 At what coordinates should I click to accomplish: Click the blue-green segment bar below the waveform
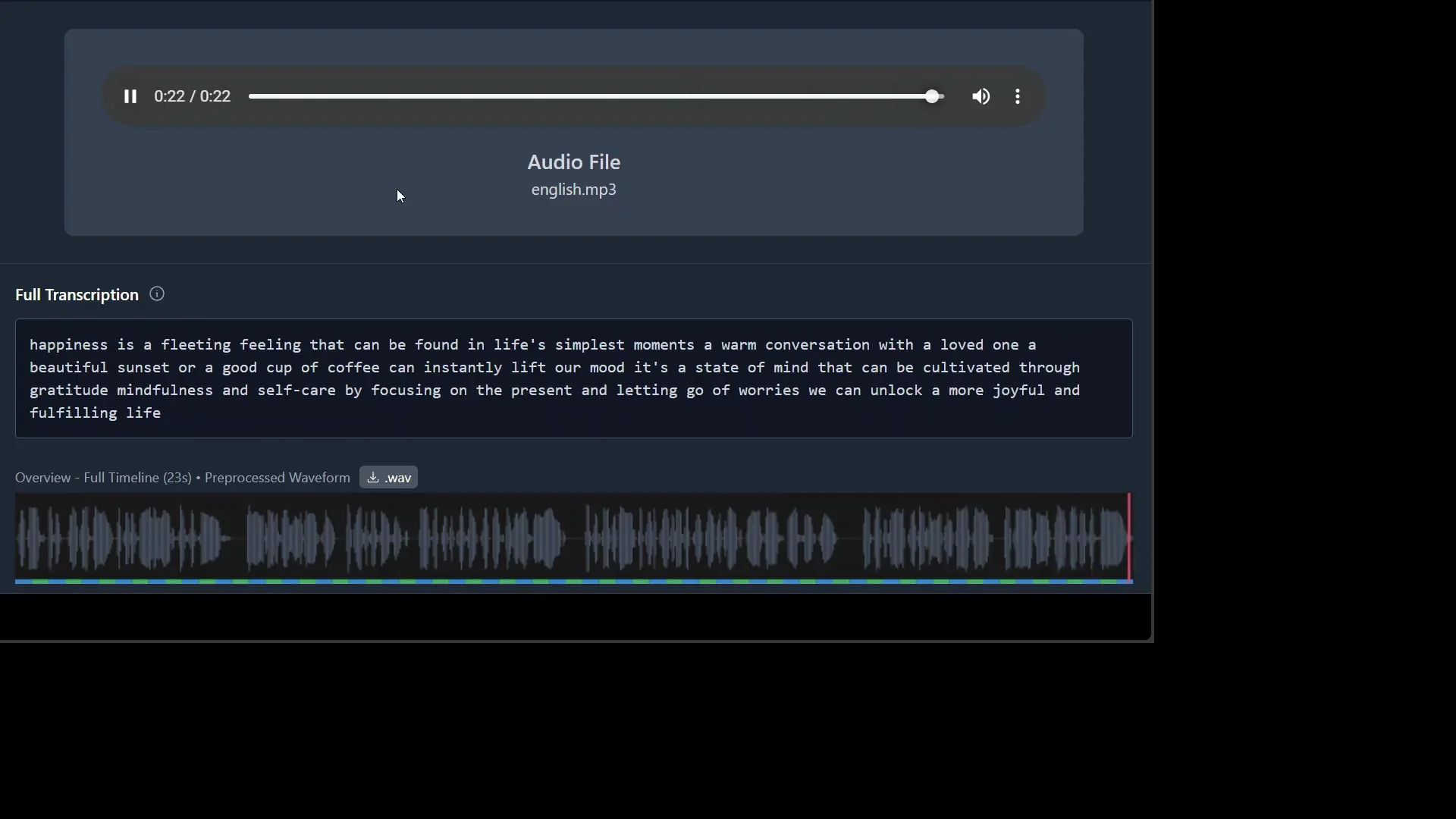pos(573,582)
